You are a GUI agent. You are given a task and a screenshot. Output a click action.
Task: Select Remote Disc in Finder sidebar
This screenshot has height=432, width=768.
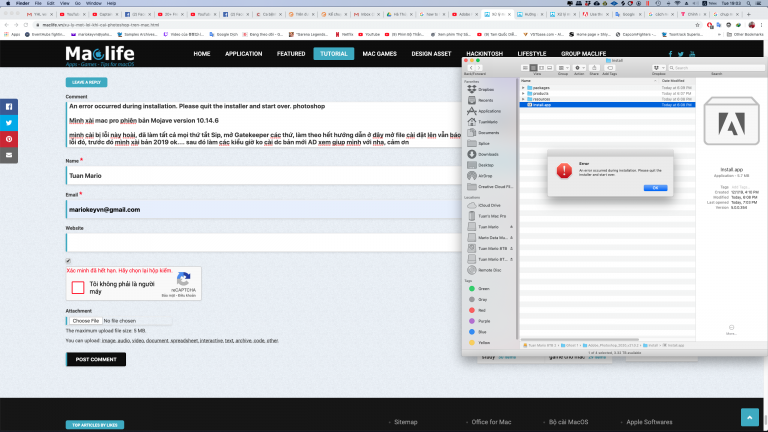pos(489,270)
